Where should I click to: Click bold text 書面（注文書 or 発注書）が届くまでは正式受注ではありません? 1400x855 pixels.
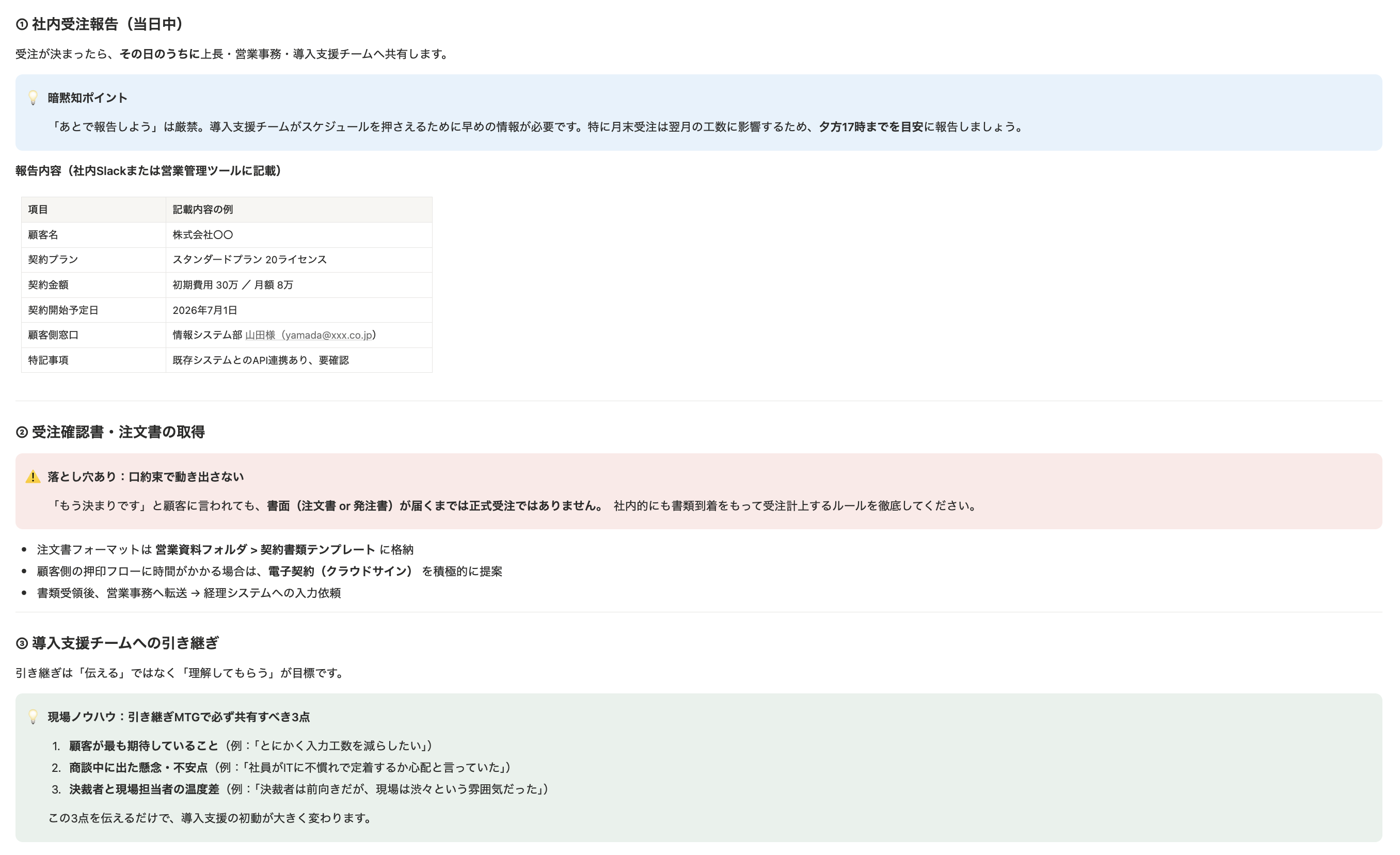436,505
